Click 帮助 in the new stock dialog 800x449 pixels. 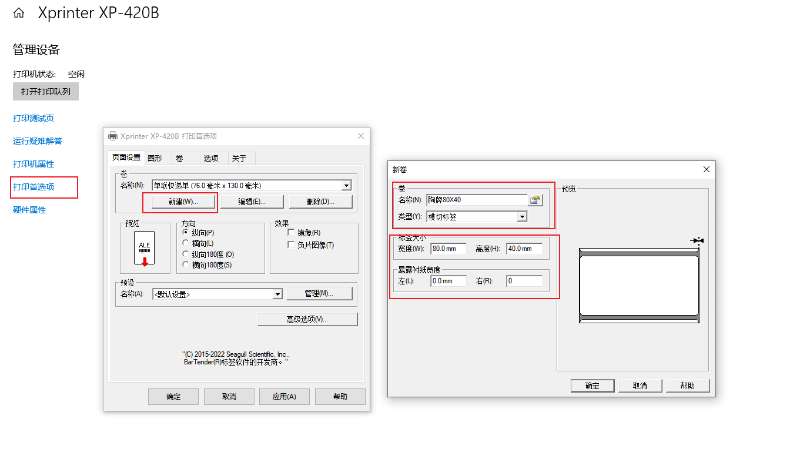tap(687, 386)
